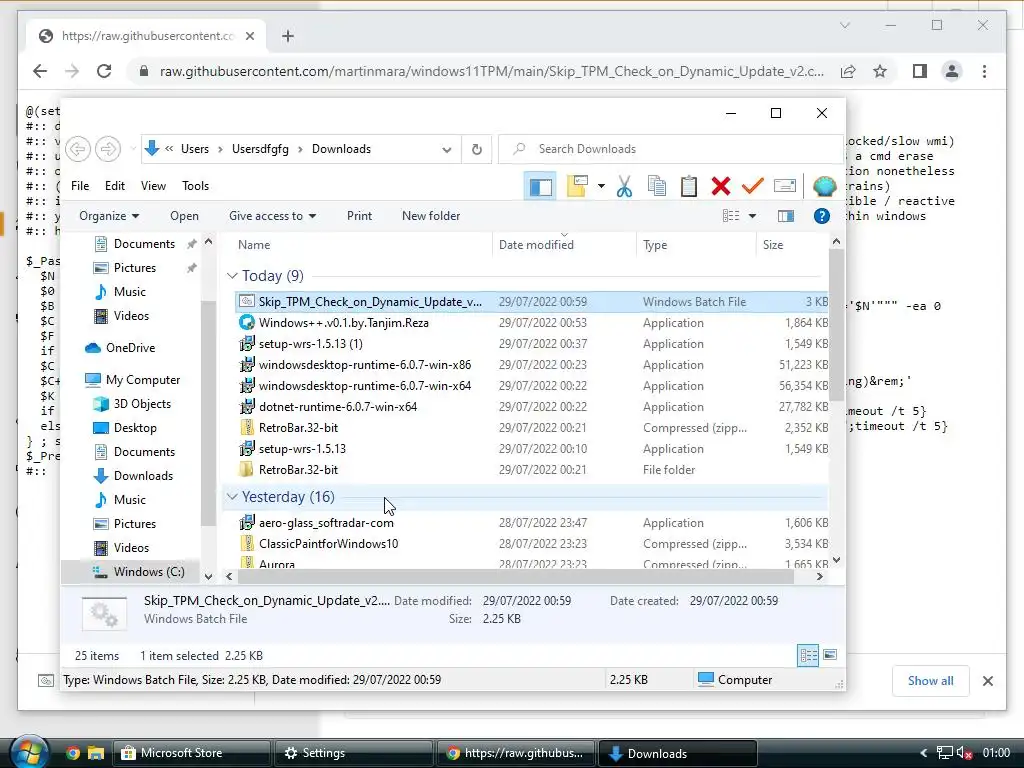This screenshot has height=768, width=1024.
Task: Click the New folder button
Action: tap(431, 216)
